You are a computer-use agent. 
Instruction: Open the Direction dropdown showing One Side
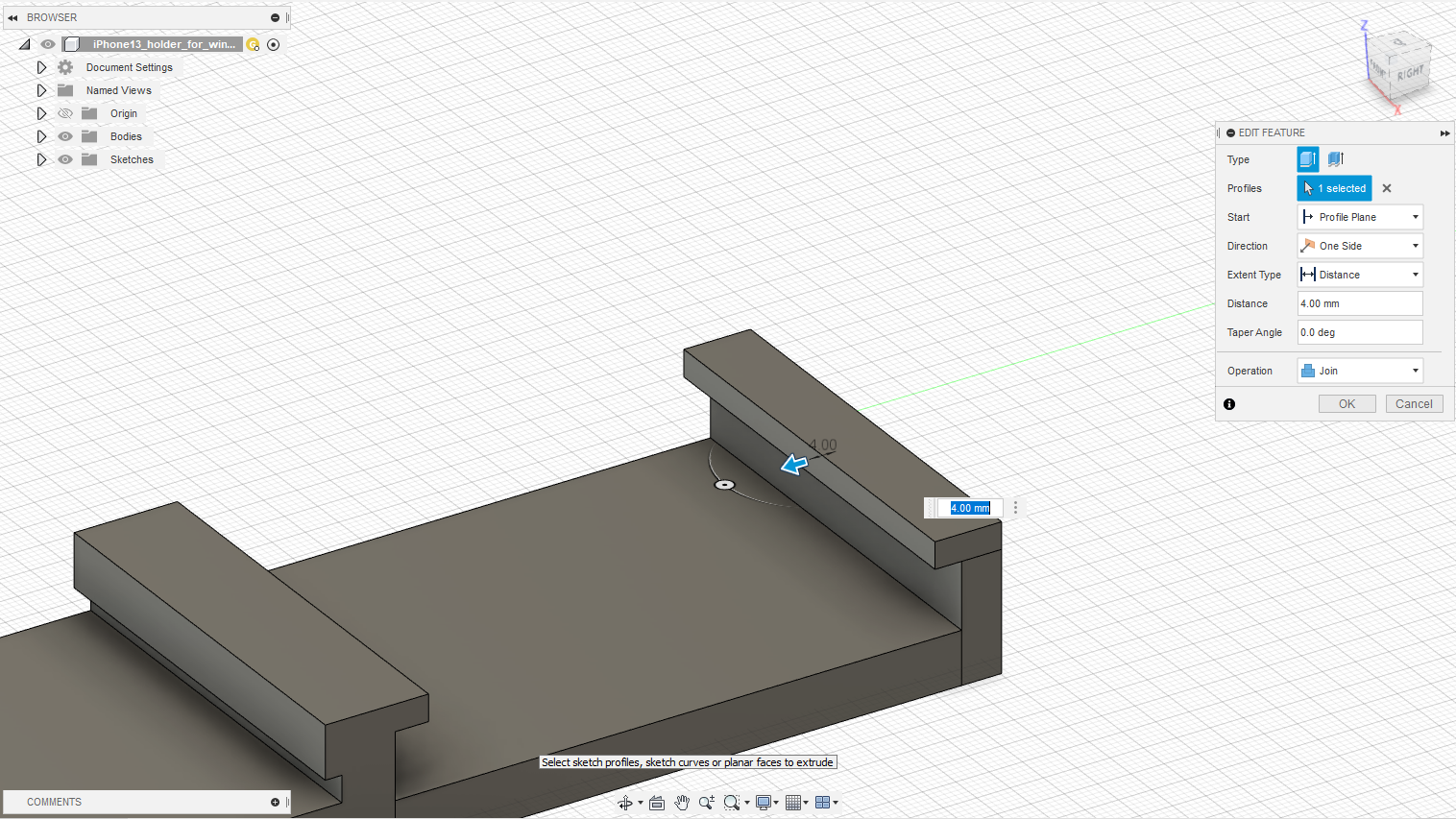[1360, 246]
